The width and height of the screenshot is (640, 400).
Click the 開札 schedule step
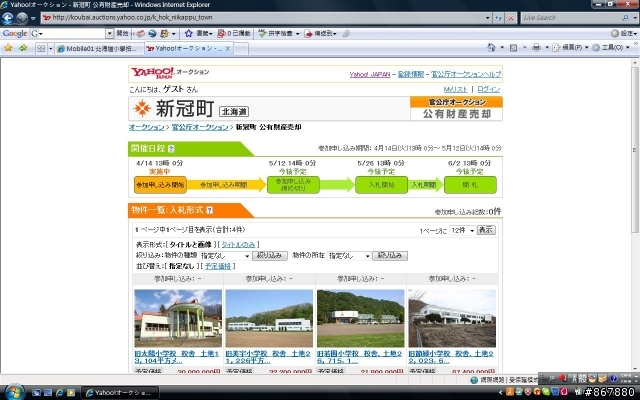click(470, 185)
